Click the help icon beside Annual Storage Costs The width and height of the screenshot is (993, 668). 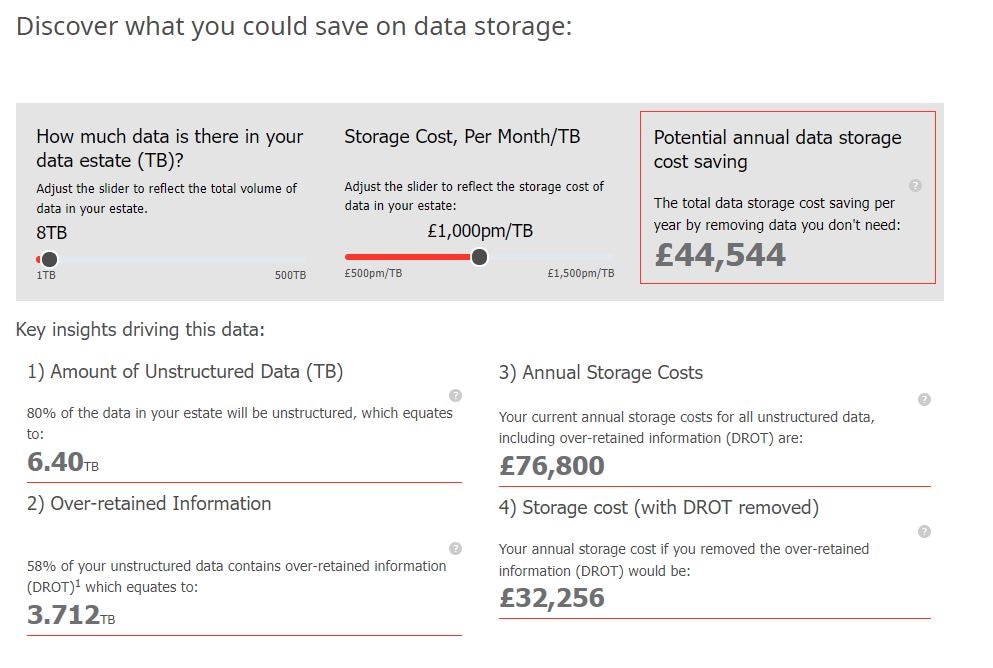click(x=924, y=400)
